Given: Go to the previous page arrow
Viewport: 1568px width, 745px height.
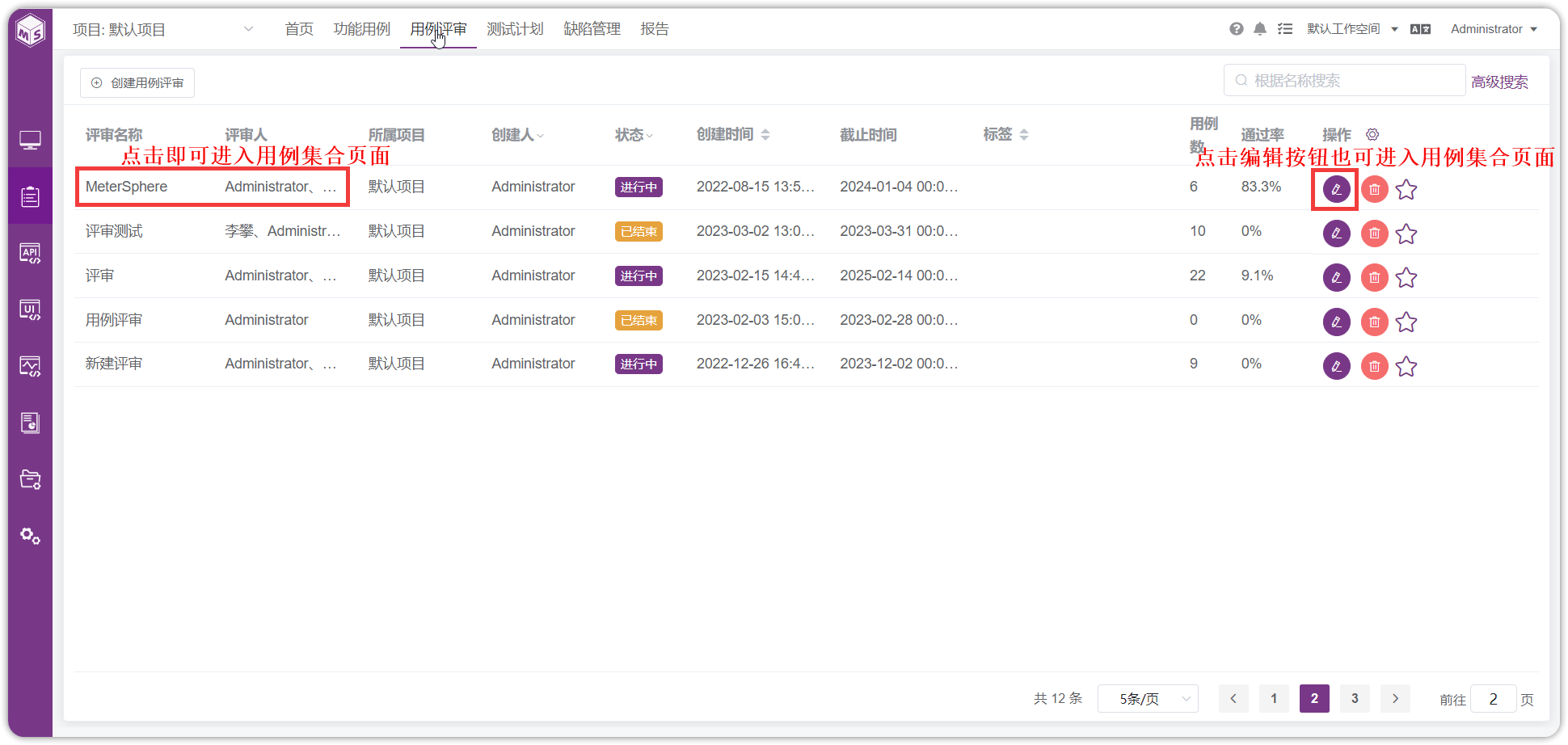Looking at the screenshot, I should point(1233,698).
